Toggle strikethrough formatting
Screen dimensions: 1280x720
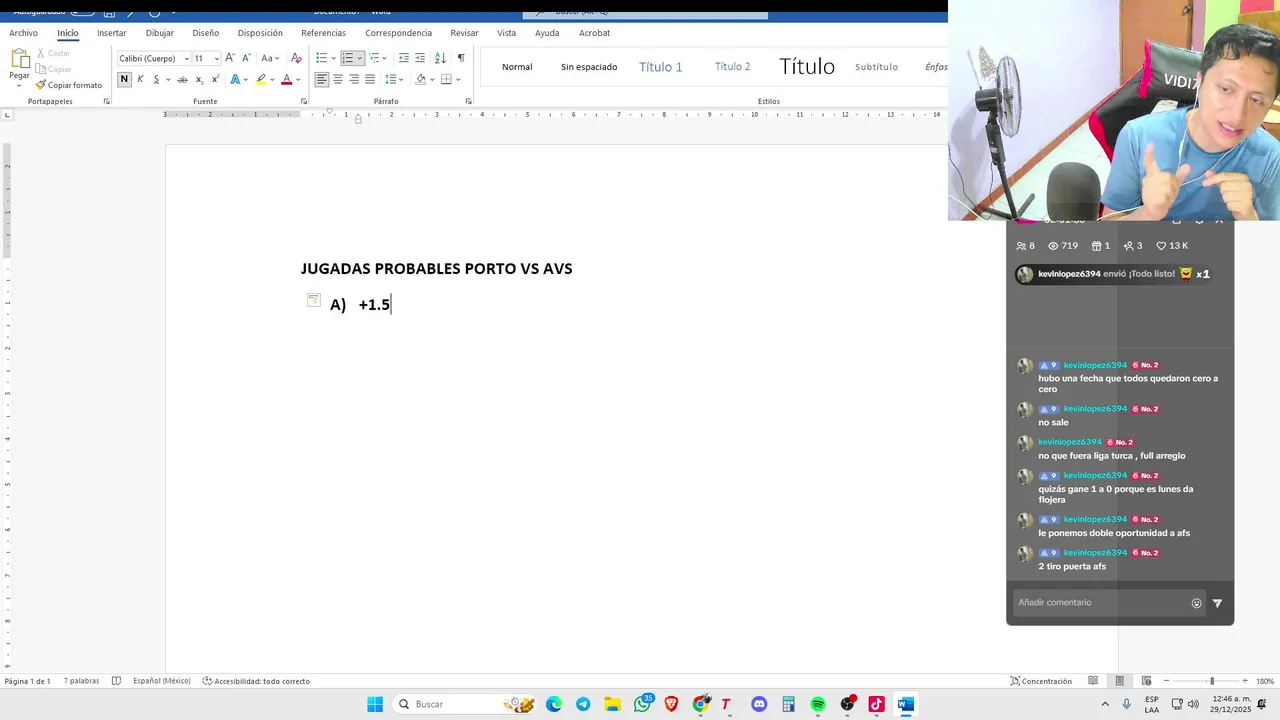(x=182, y=79)
